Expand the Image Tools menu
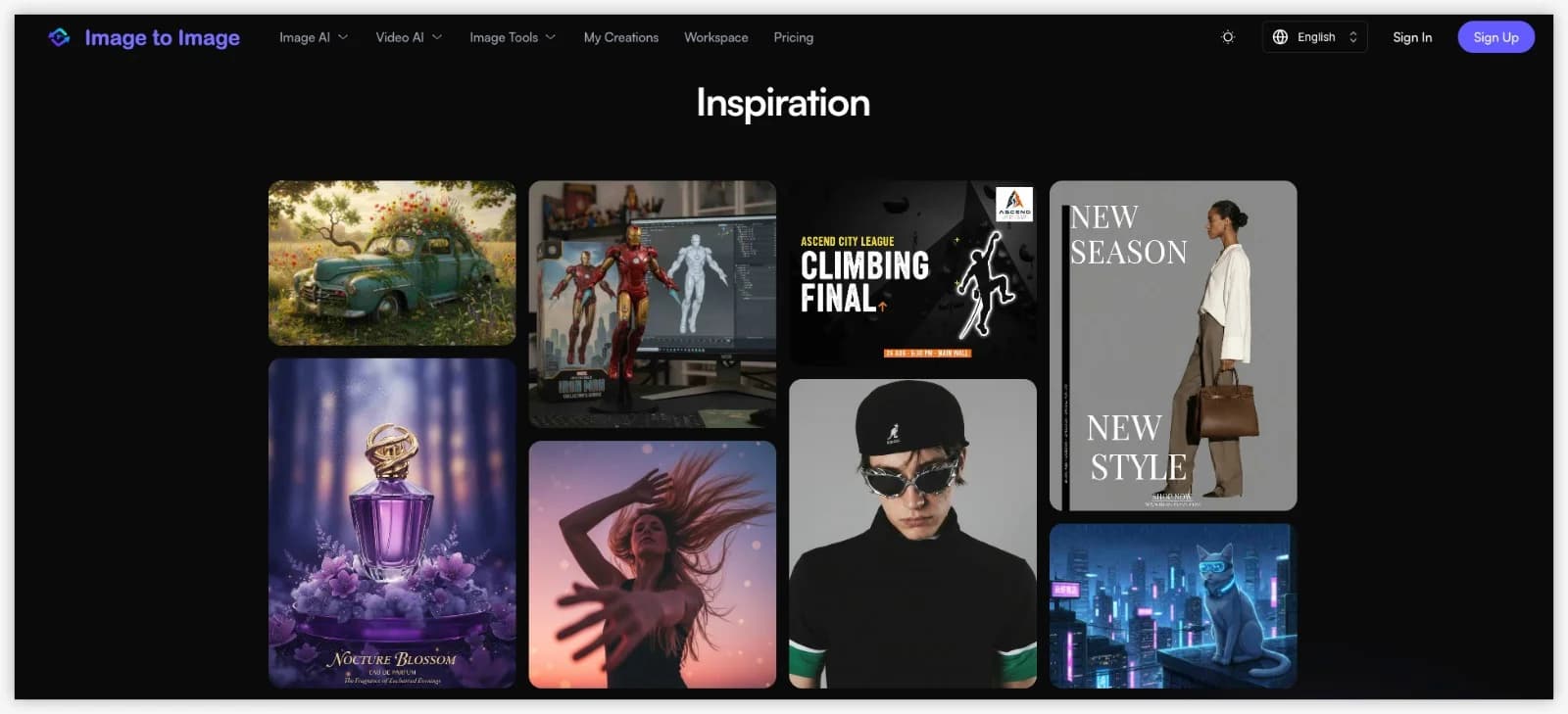Viewport: 1568px width, 714px height. click(513, 37)
